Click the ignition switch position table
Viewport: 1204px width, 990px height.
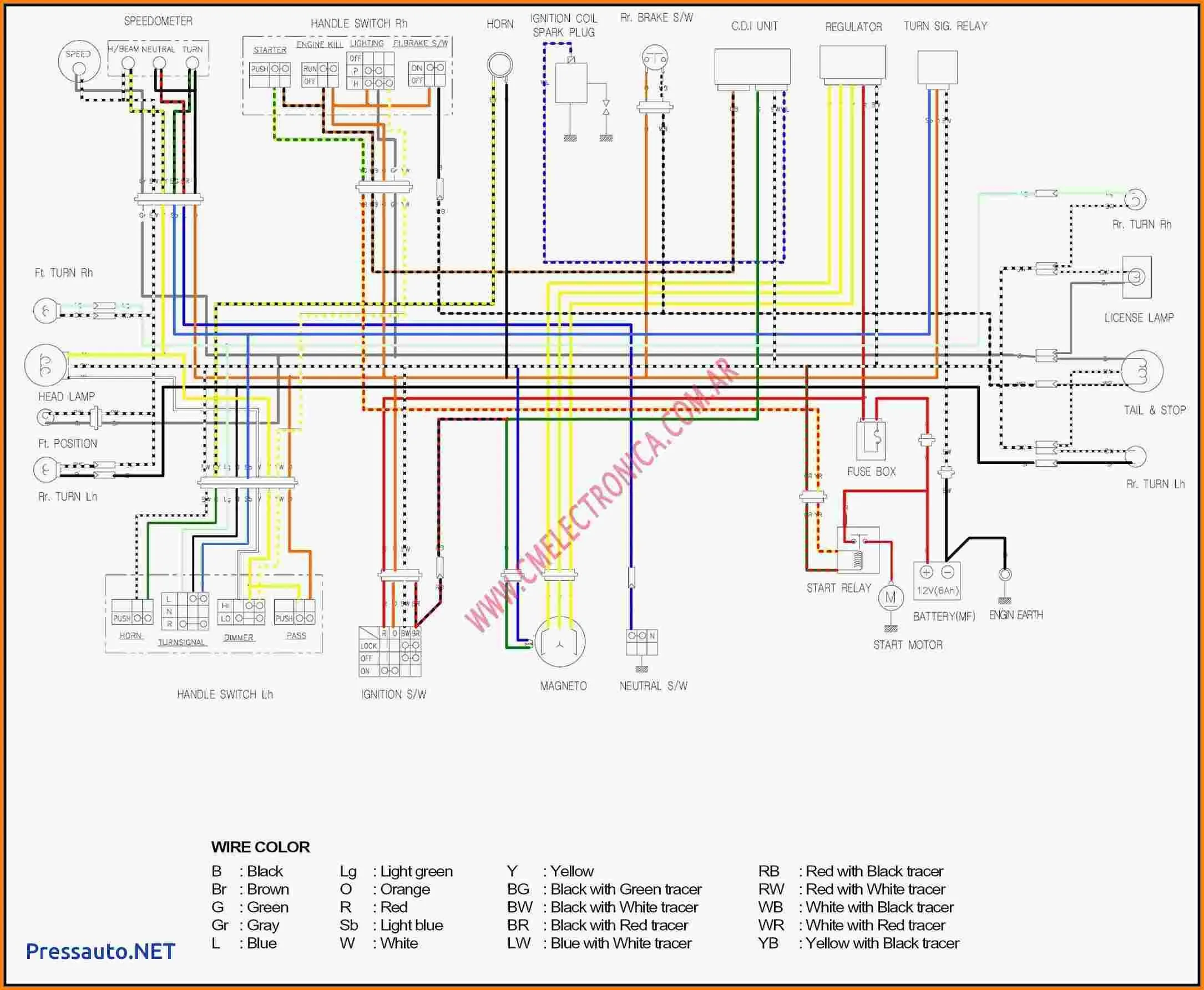pyautogui.click(x=390, y=651)
